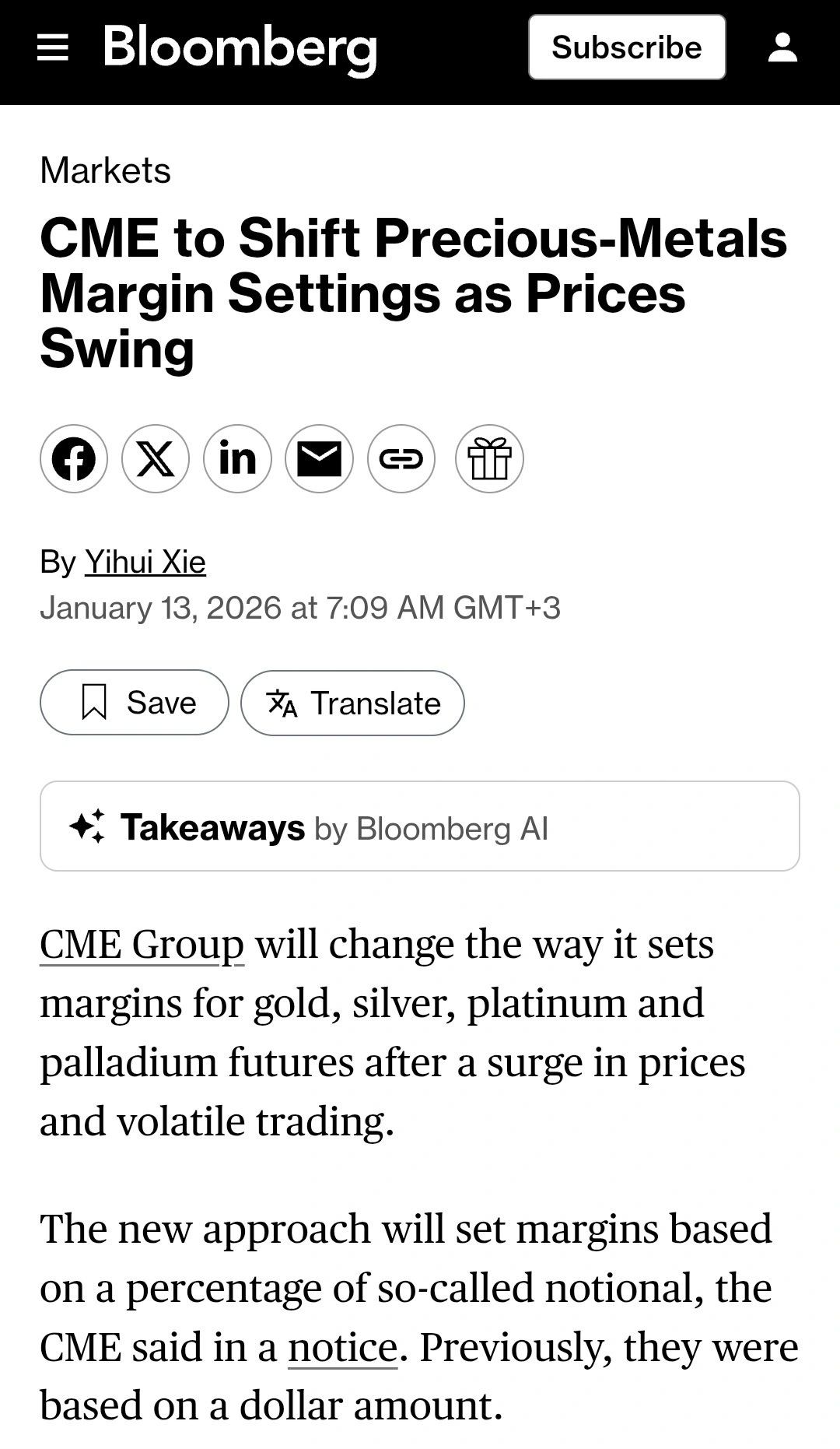
Task: Copy article link icon
Action: pyautogui.click(x=401, y=458)
